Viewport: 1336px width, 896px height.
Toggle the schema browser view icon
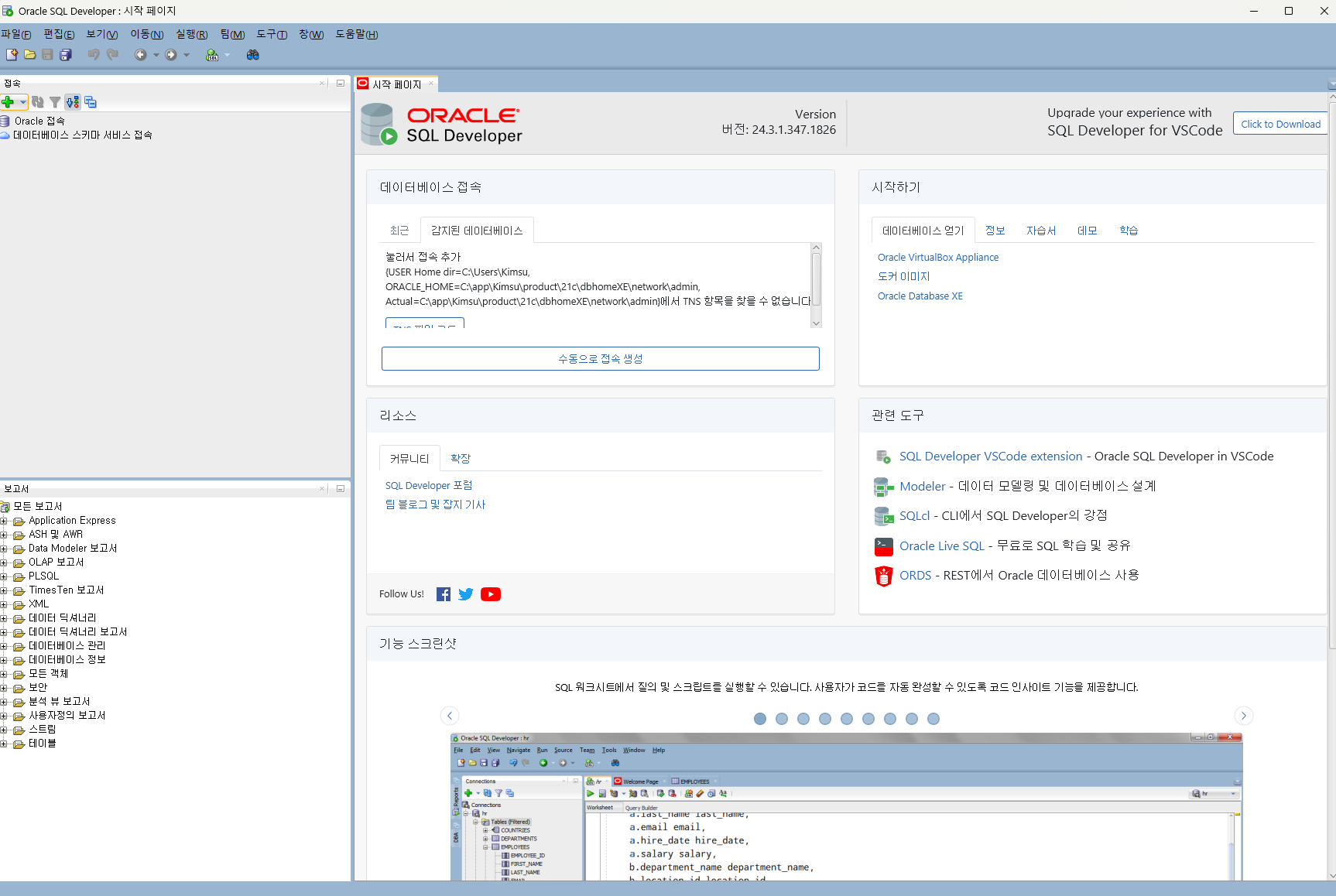click(x=73, y=102)
